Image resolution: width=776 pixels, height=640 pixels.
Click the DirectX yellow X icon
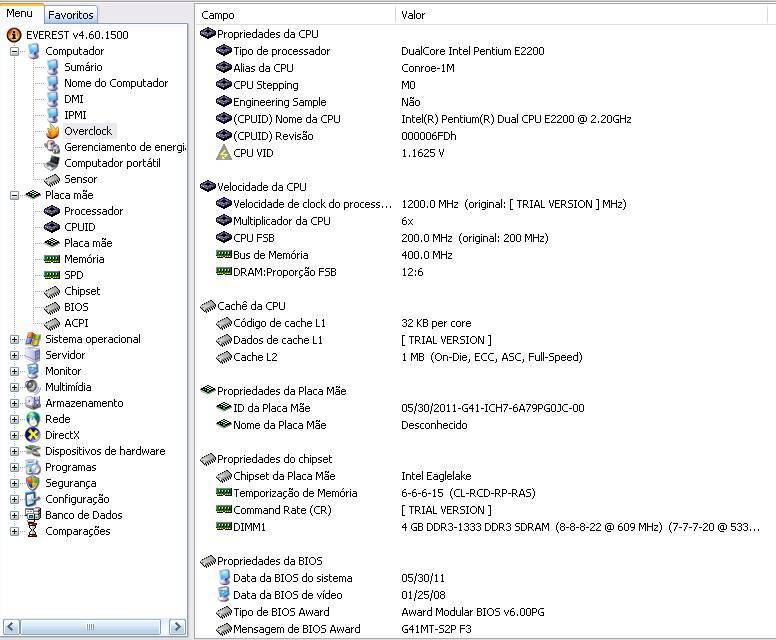[33, 435]
